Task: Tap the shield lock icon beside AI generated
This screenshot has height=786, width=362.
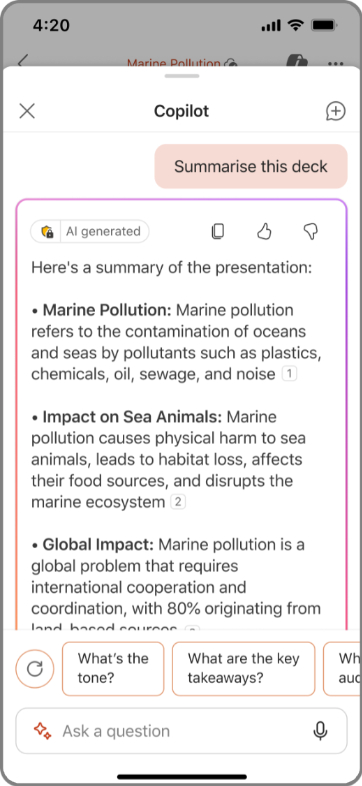Action: point(47,232)
